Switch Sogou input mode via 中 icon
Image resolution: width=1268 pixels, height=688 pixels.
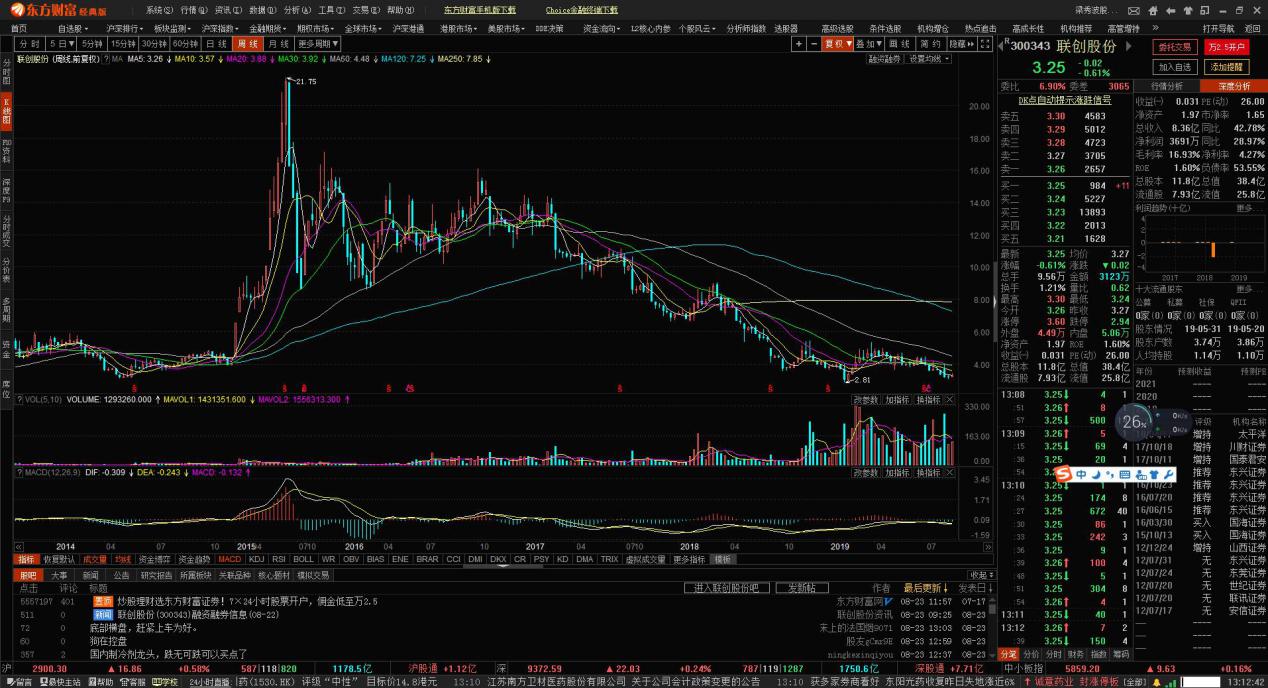(1082, 473)
